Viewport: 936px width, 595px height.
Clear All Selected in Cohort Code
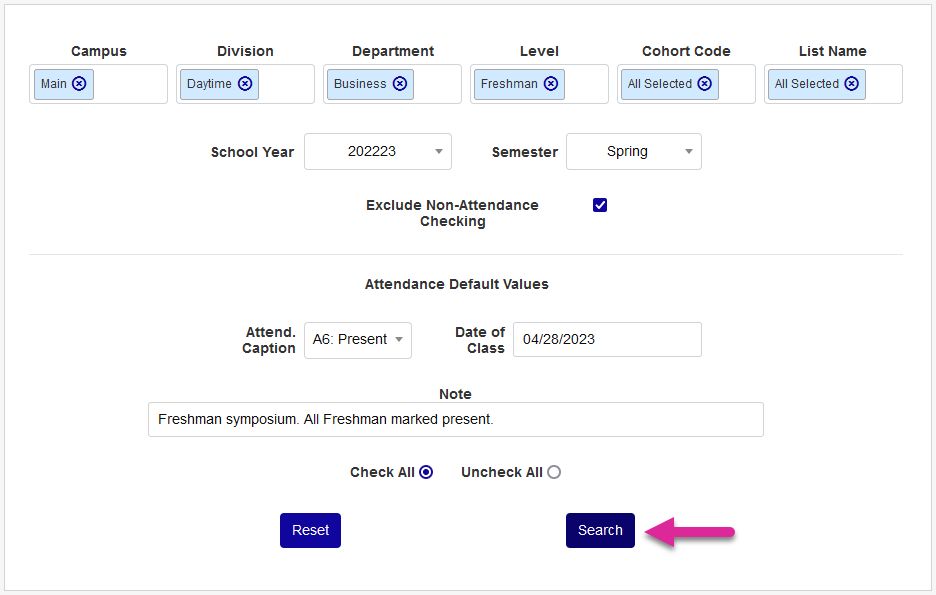[x=705, y=84]
